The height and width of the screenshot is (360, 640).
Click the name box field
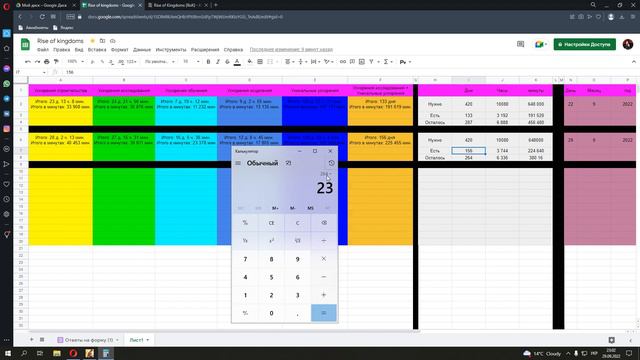pos(31,72)
